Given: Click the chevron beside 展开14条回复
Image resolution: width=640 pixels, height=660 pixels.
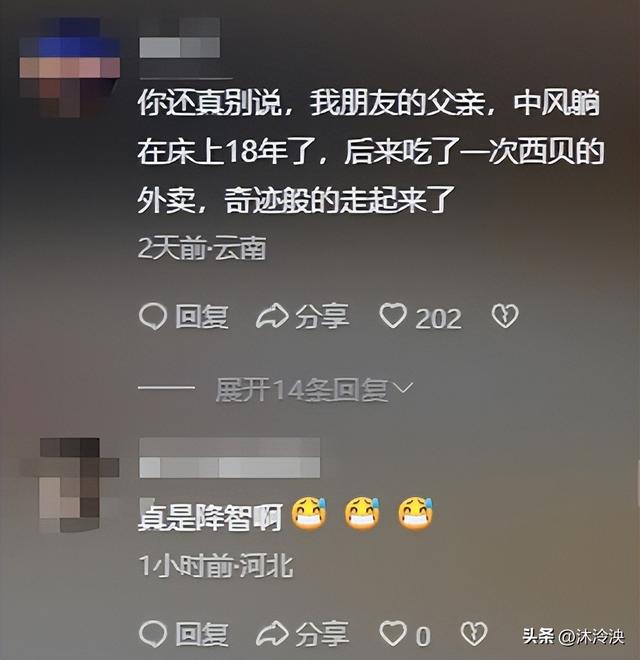Looking at the screenshot, I should [402, 387].
